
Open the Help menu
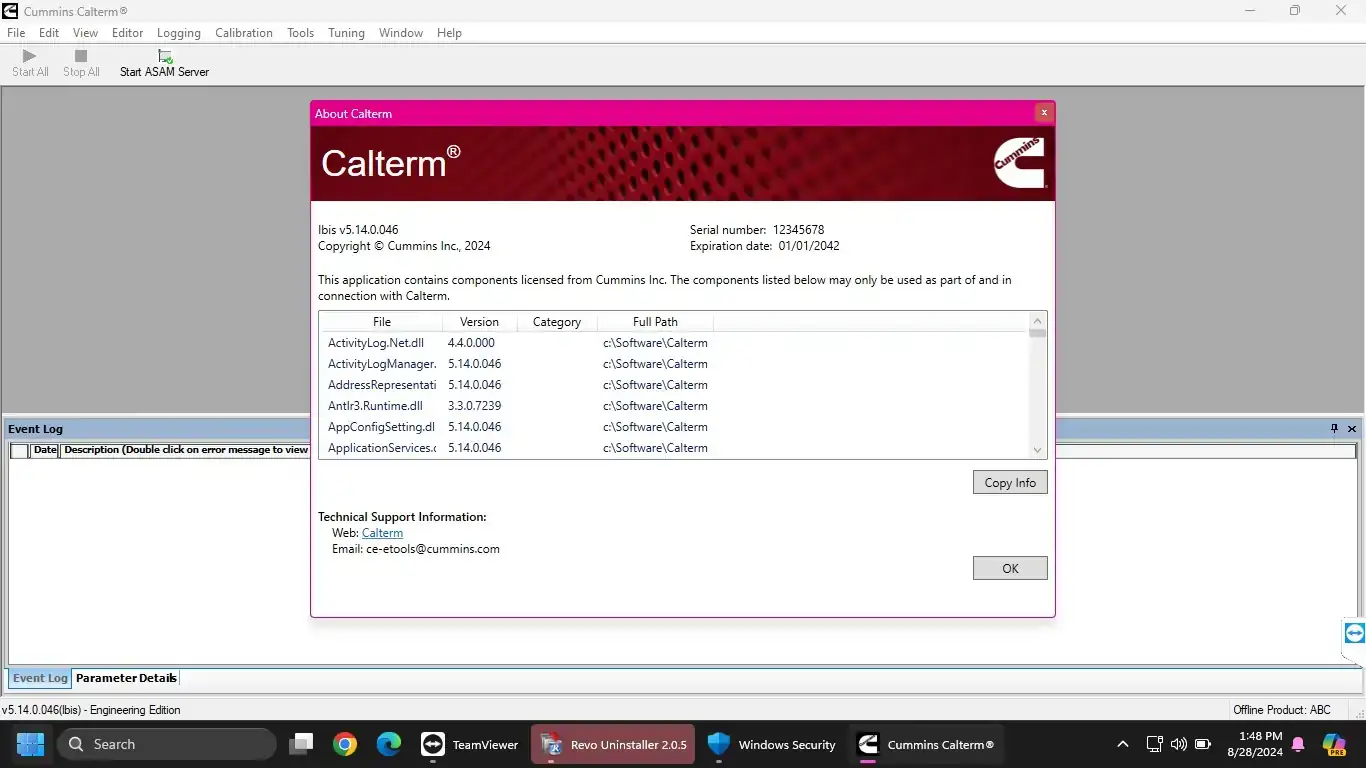449,33
